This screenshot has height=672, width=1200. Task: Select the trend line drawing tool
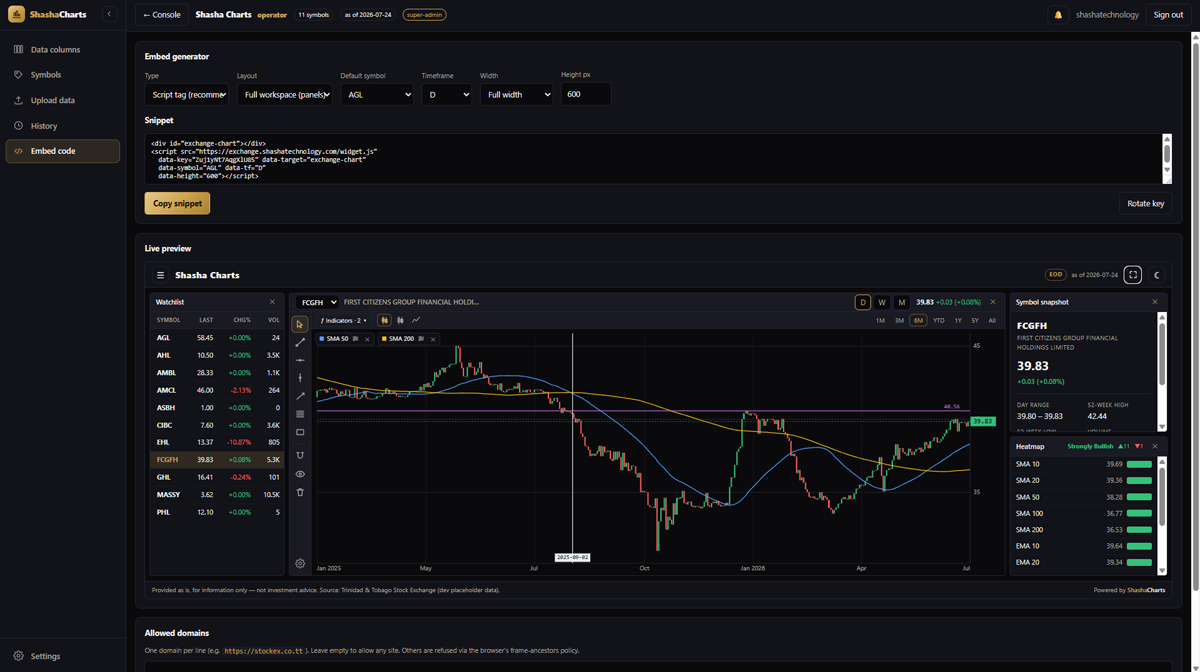click(x=300, y=342)
